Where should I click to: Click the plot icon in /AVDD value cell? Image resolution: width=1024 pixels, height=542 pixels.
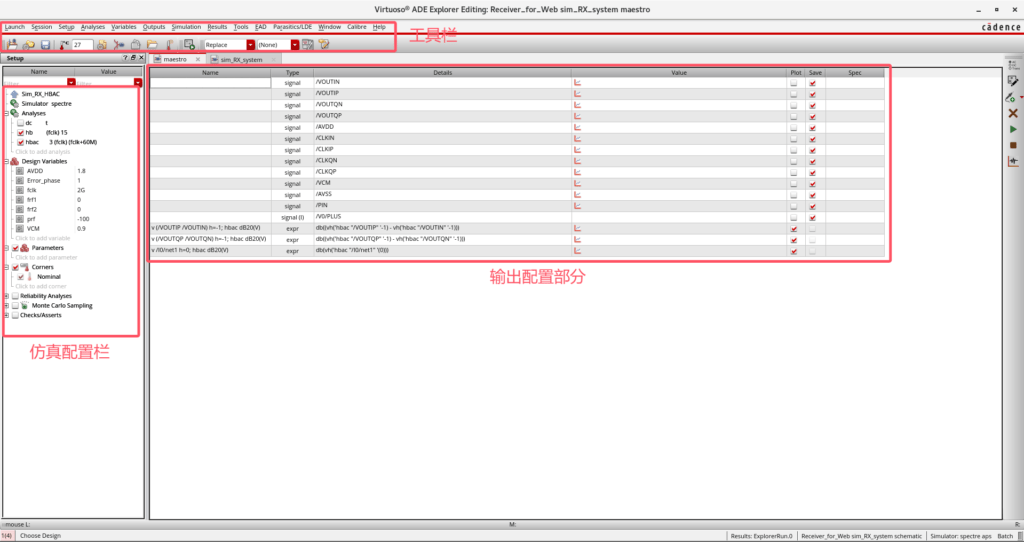point(577,127)
